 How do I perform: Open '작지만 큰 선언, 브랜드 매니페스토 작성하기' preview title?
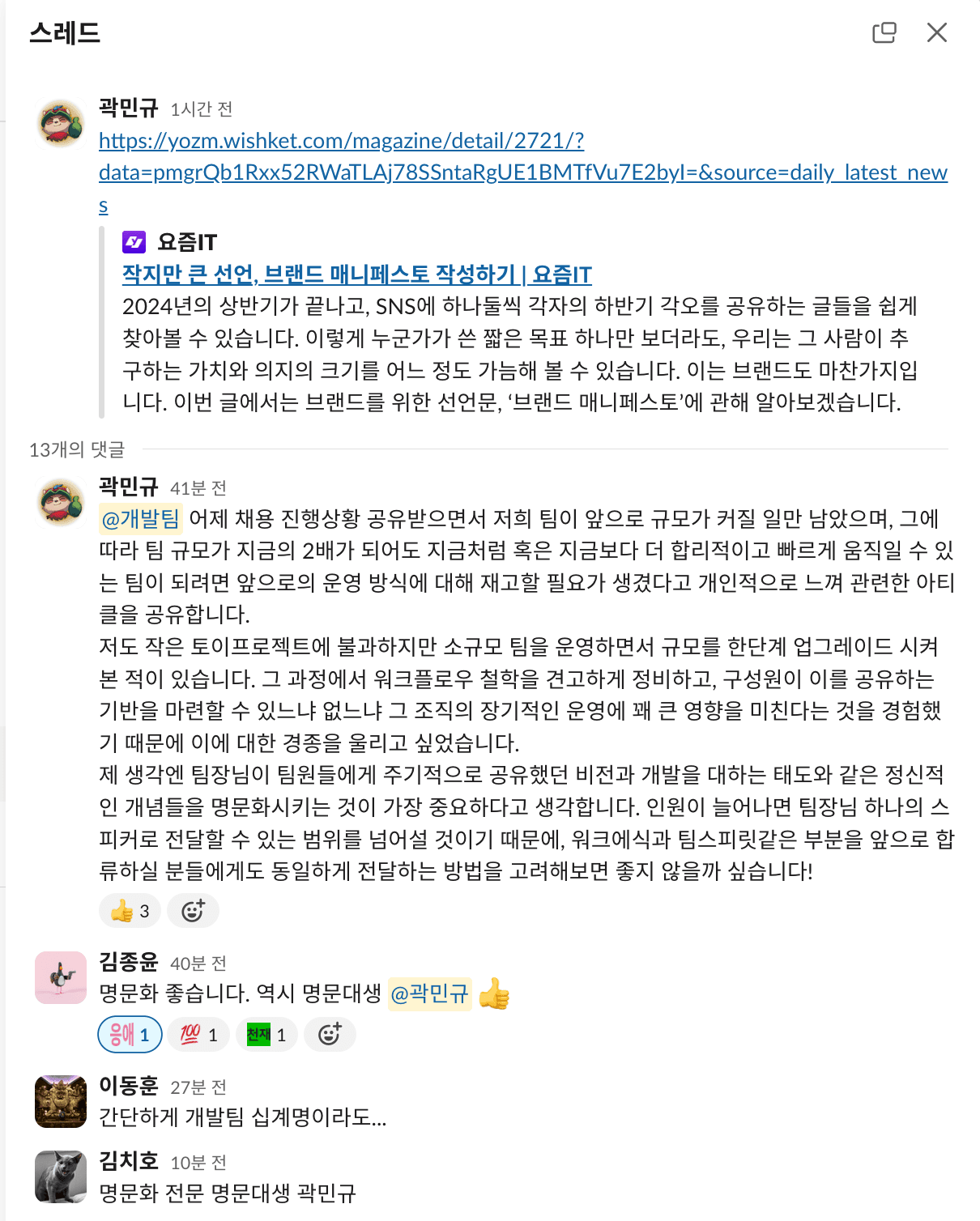click(356, 274)
